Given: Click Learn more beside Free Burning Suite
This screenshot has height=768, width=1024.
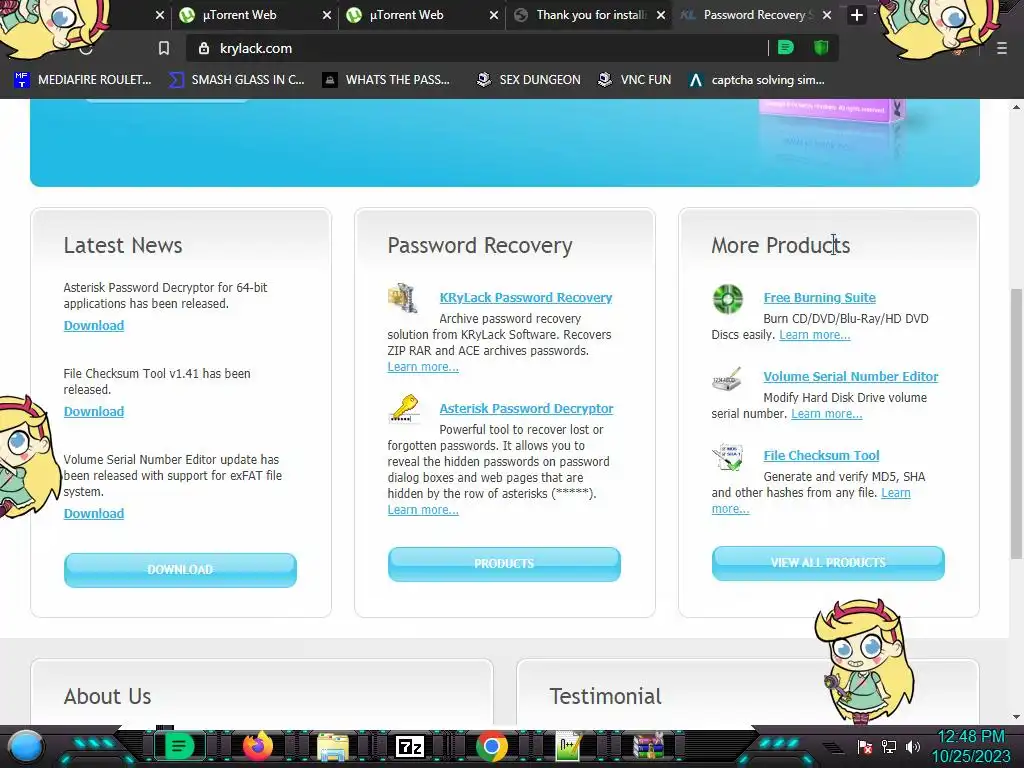Looking at the screenshot, I should (x=815, y=335).
